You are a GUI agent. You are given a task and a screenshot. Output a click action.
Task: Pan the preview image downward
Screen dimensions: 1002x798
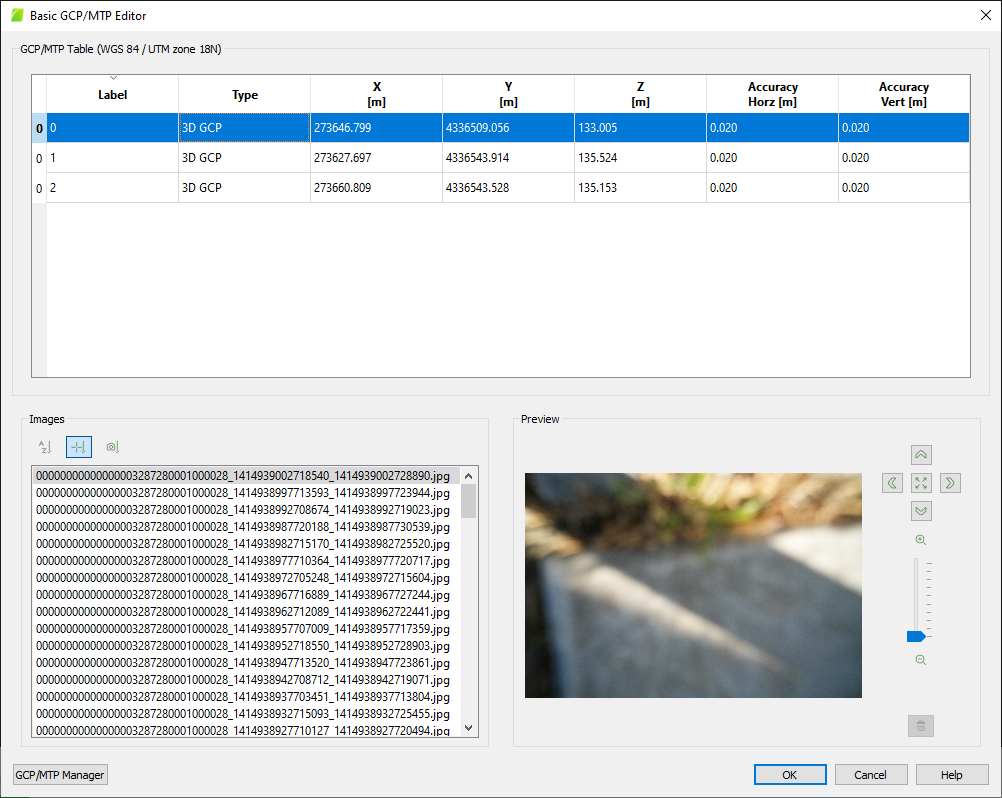click(x=921, y=511)
